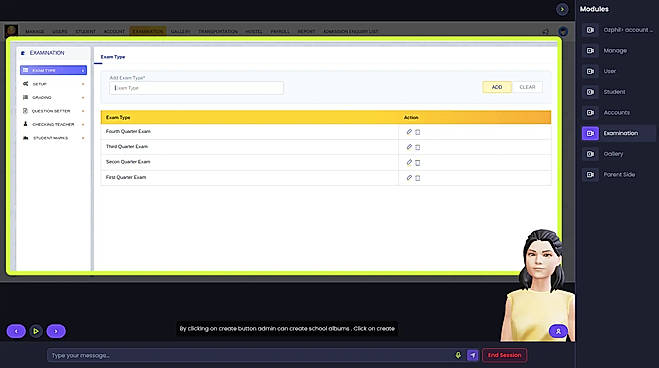Open the Transportation menu

[218, 32]
